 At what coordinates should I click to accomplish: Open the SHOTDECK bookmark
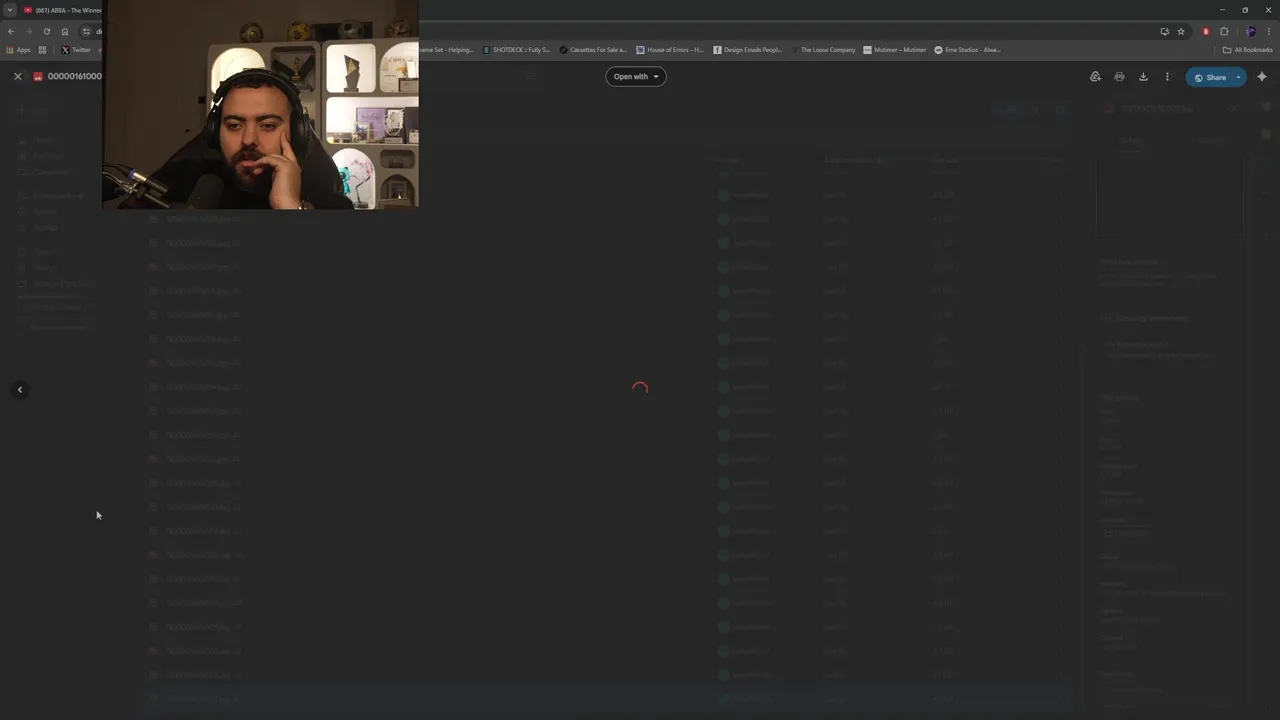click(x=516, y=50)
